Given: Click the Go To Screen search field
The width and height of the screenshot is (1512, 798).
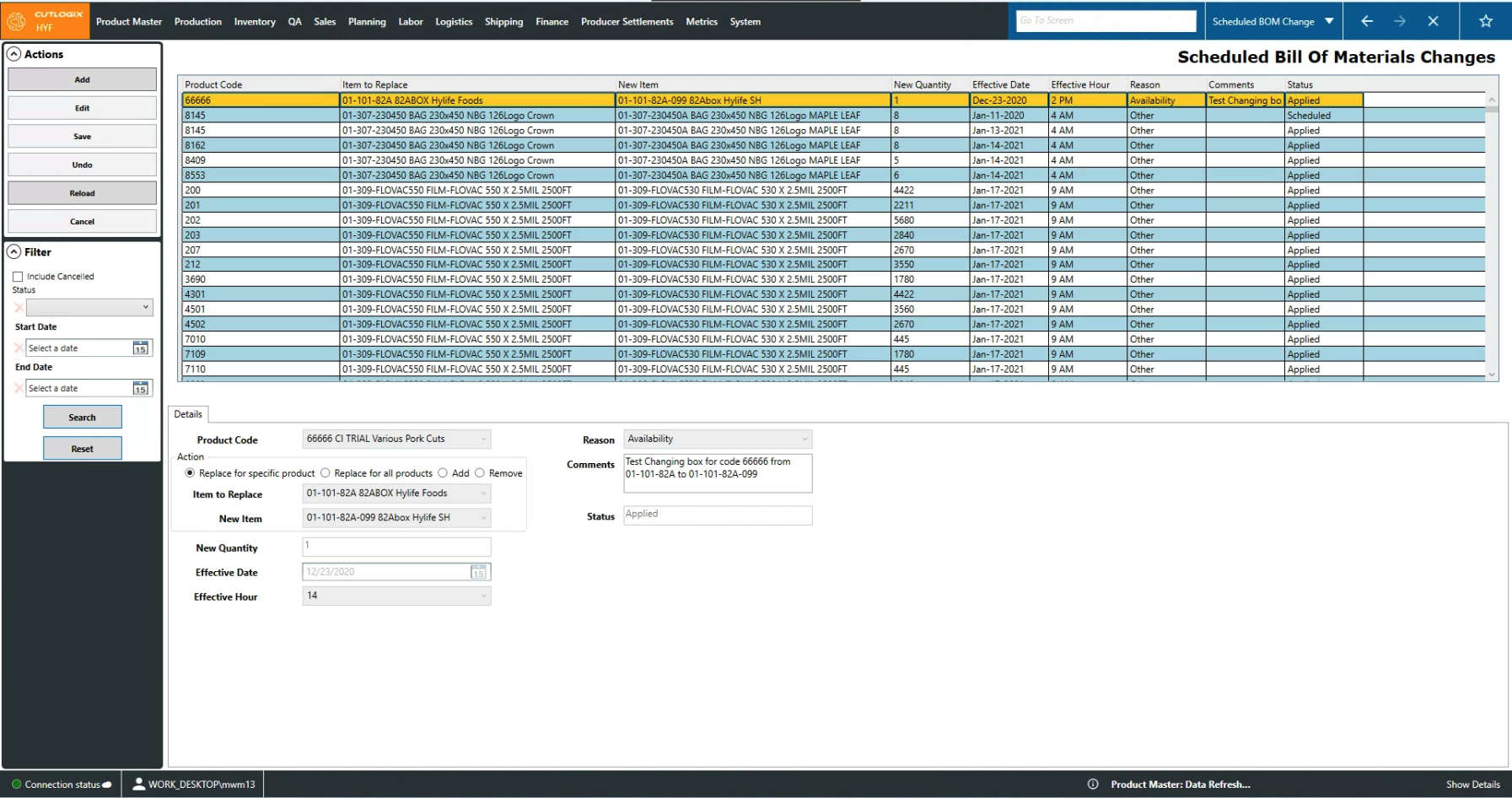Looking at the screenshot, I should click(1105, 21).
